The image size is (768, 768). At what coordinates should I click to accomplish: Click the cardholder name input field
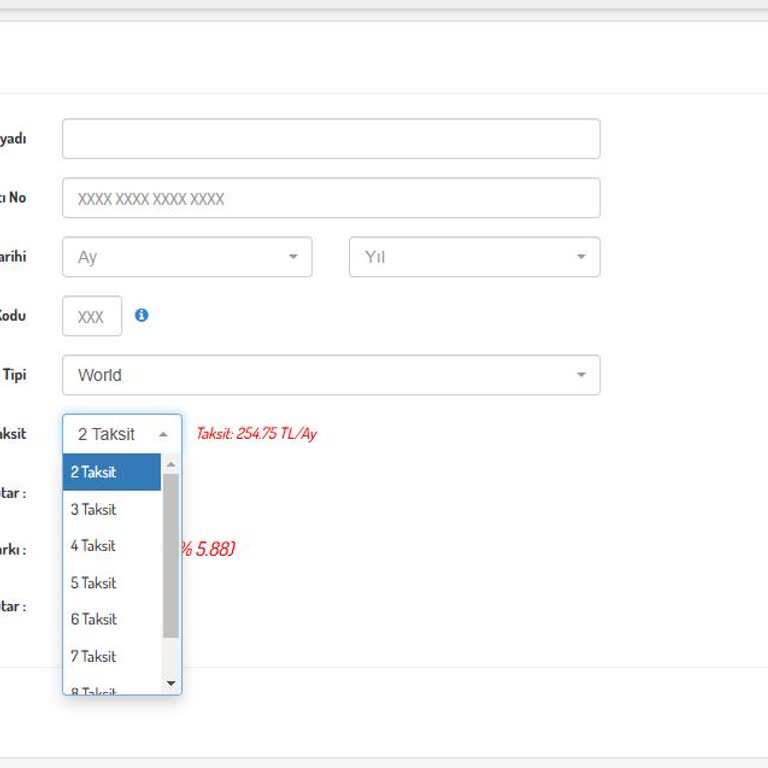click(330, 139)
